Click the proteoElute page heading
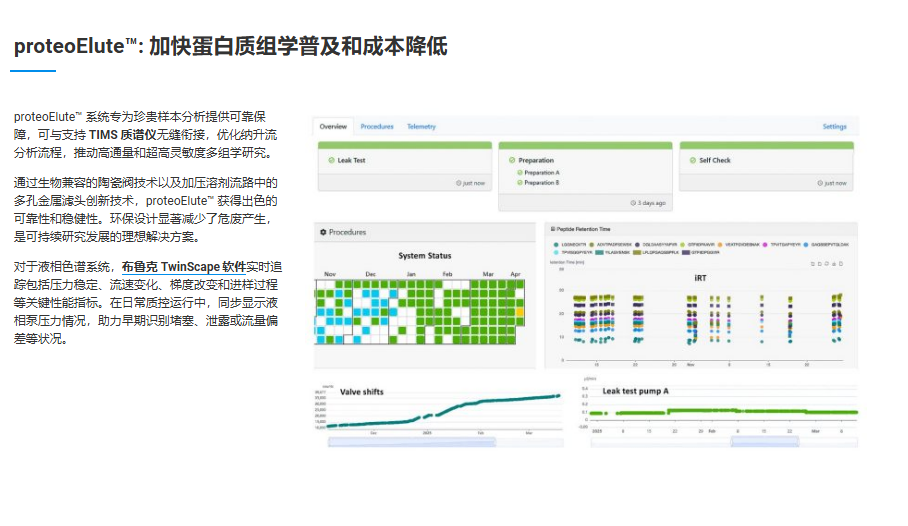Screen dimensions: 908x526 pyautogui.click(x=230, y=46)
